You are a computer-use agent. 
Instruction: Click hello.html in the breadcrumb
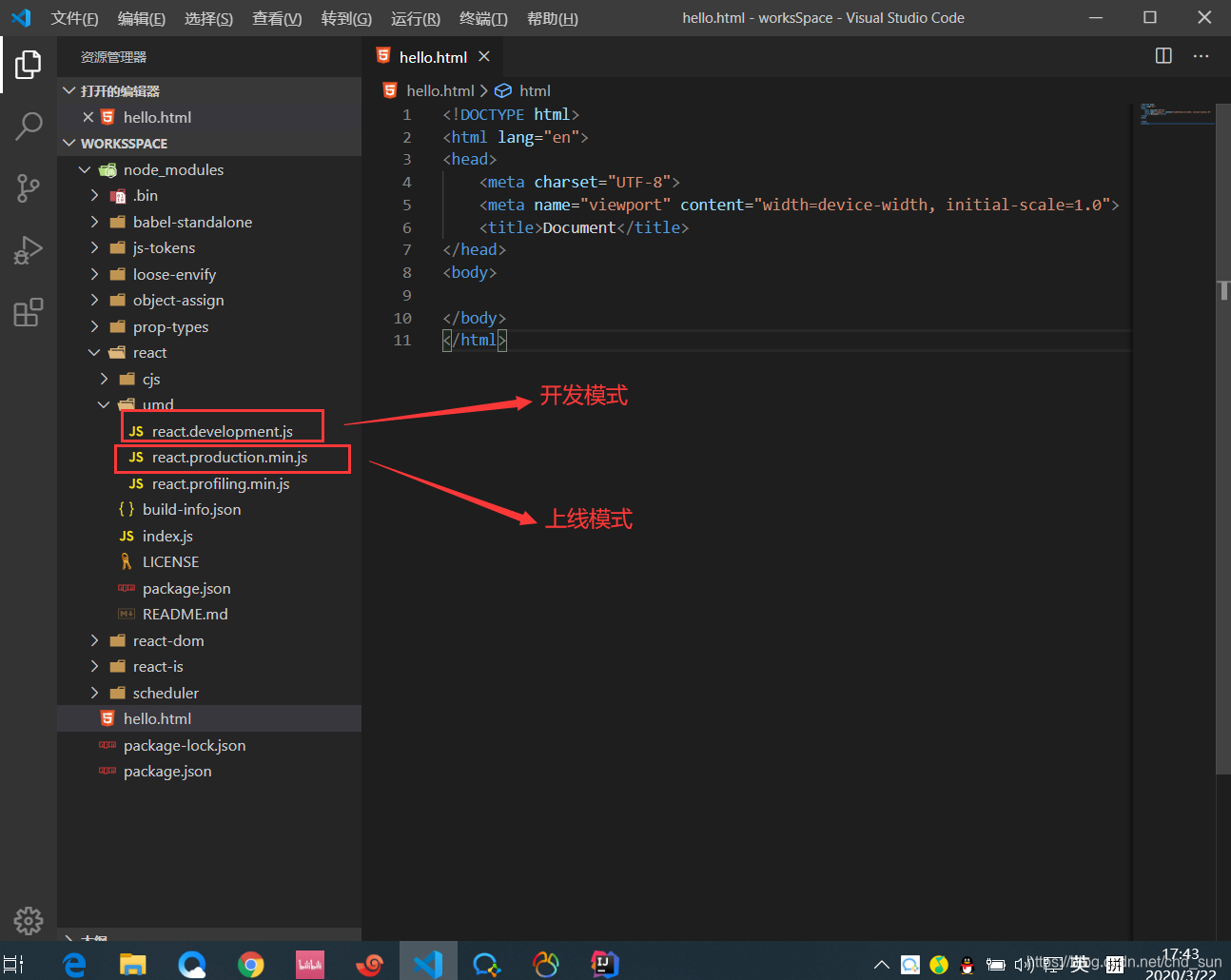pyautogui.click(x=440, y=90)
